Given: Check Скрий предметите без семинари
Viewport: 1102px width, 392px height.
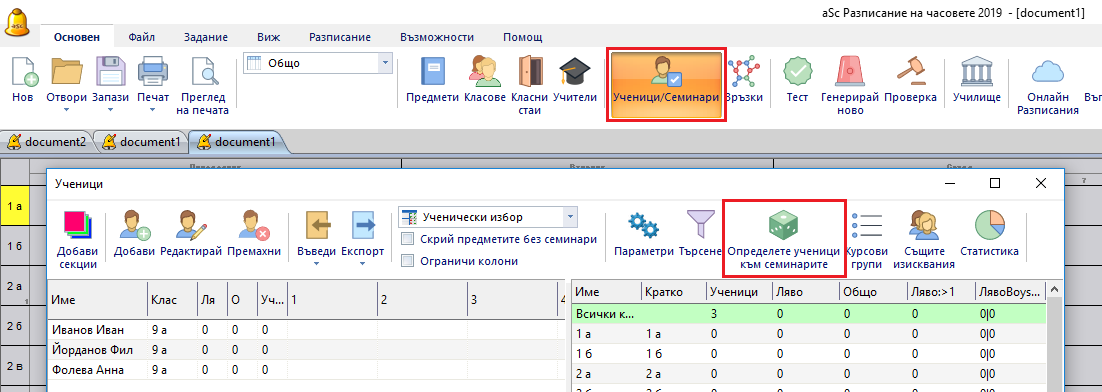Looking at the screenshot, I should point(408,239).
